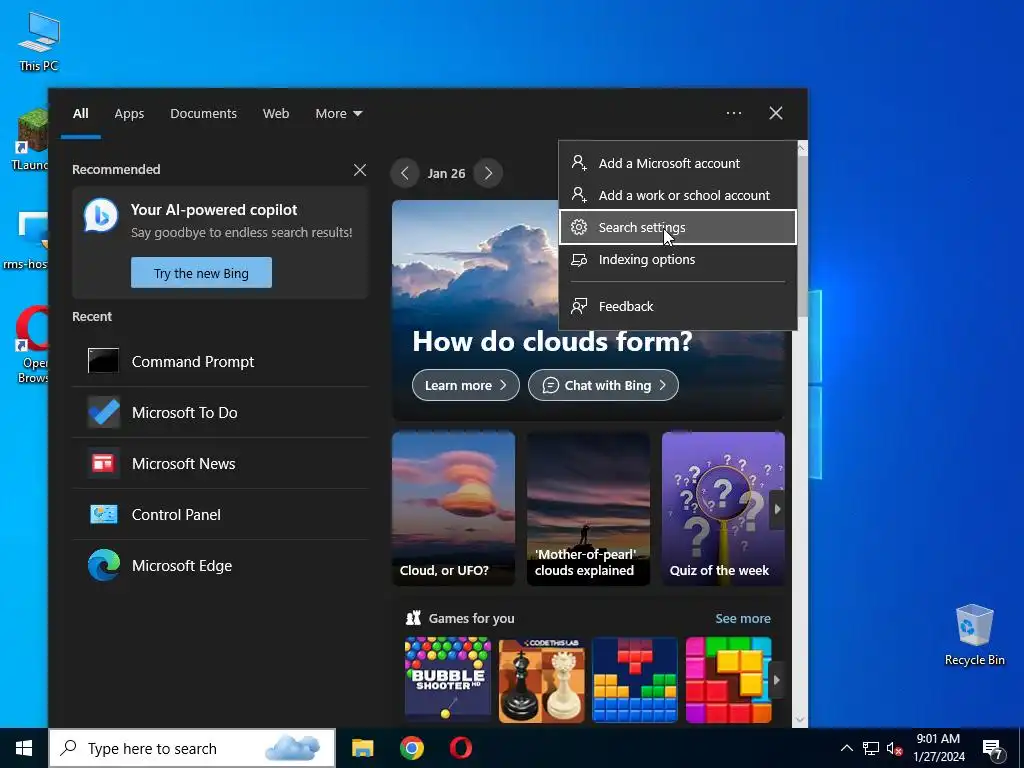The height and width of the screenshot is (768, 1024).
Task: Launch Opera browser from taskbar
Action: tap(461, 748)
